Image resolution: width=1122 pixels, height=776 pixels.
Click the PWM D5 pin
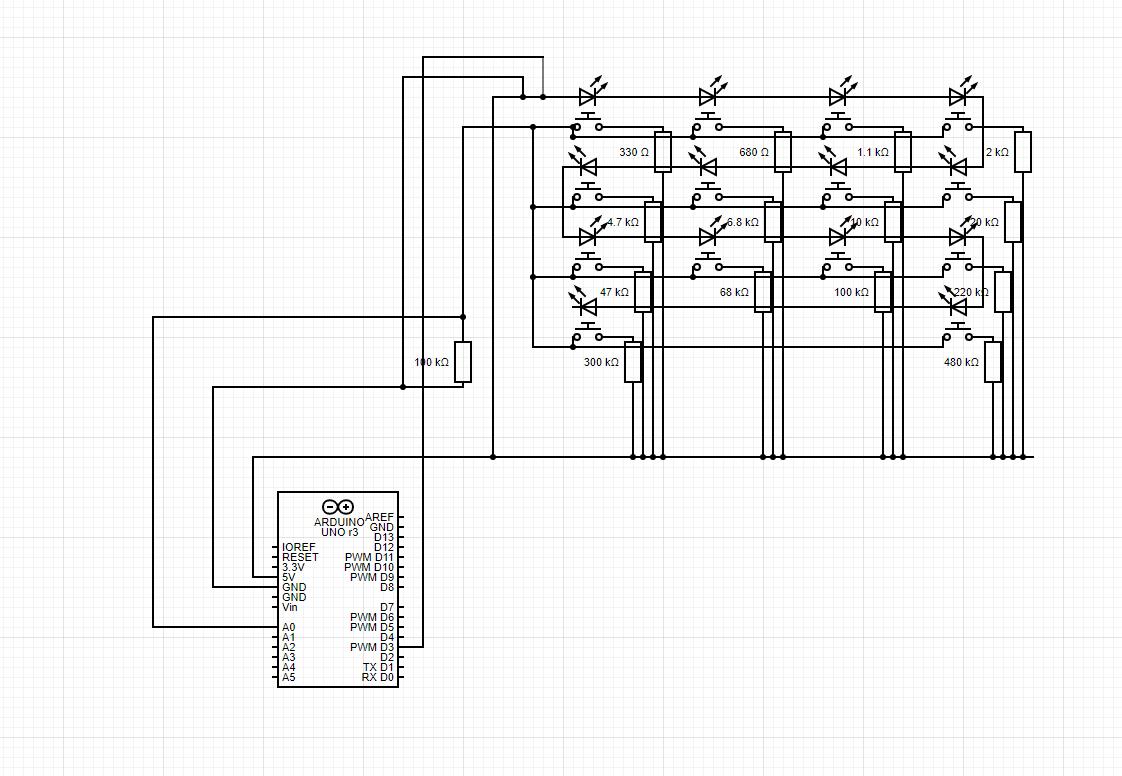tap(372, 627)
